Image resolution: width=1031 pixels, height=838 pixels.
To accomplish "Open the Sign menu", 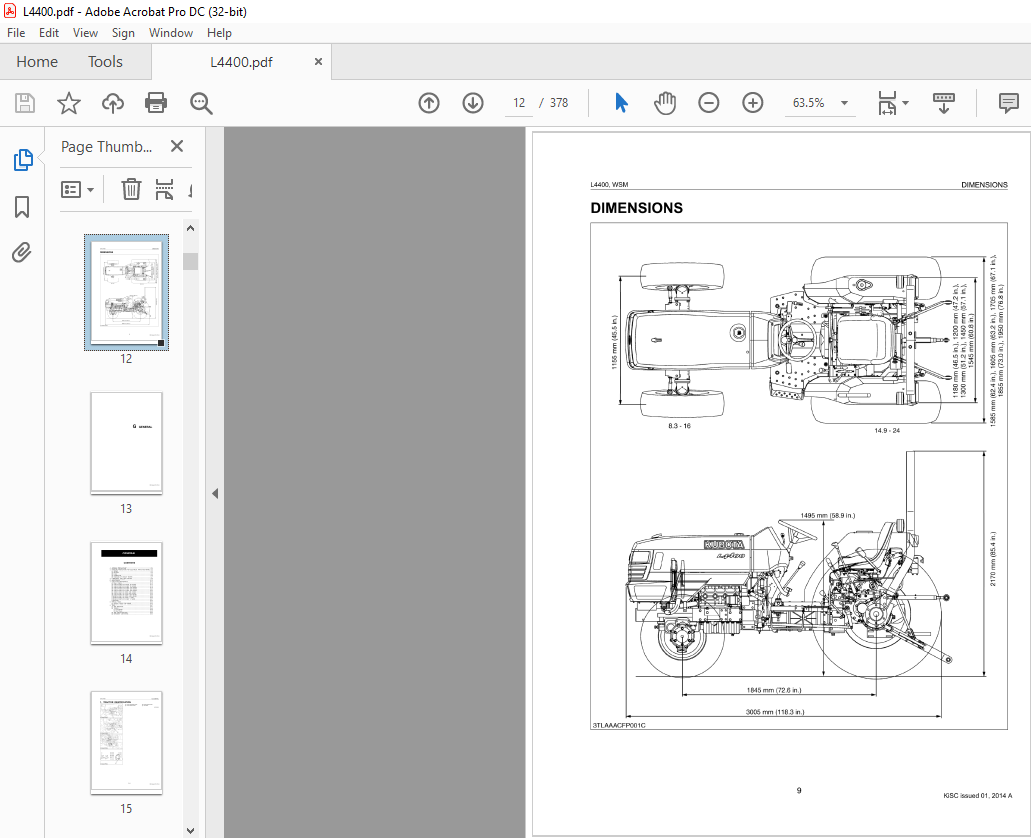I will click(123, 33).
